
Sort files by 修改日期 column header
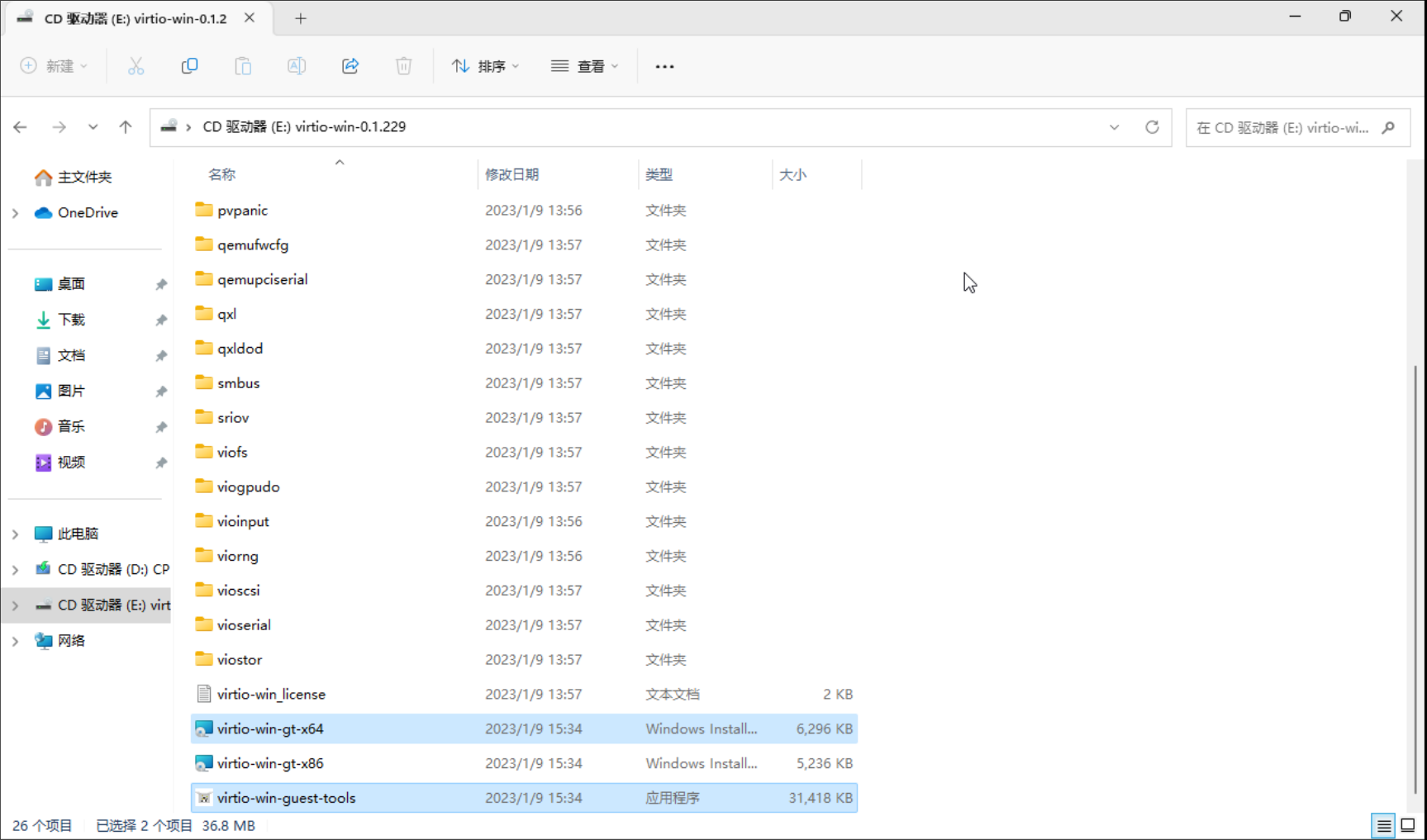click(512, 174)
